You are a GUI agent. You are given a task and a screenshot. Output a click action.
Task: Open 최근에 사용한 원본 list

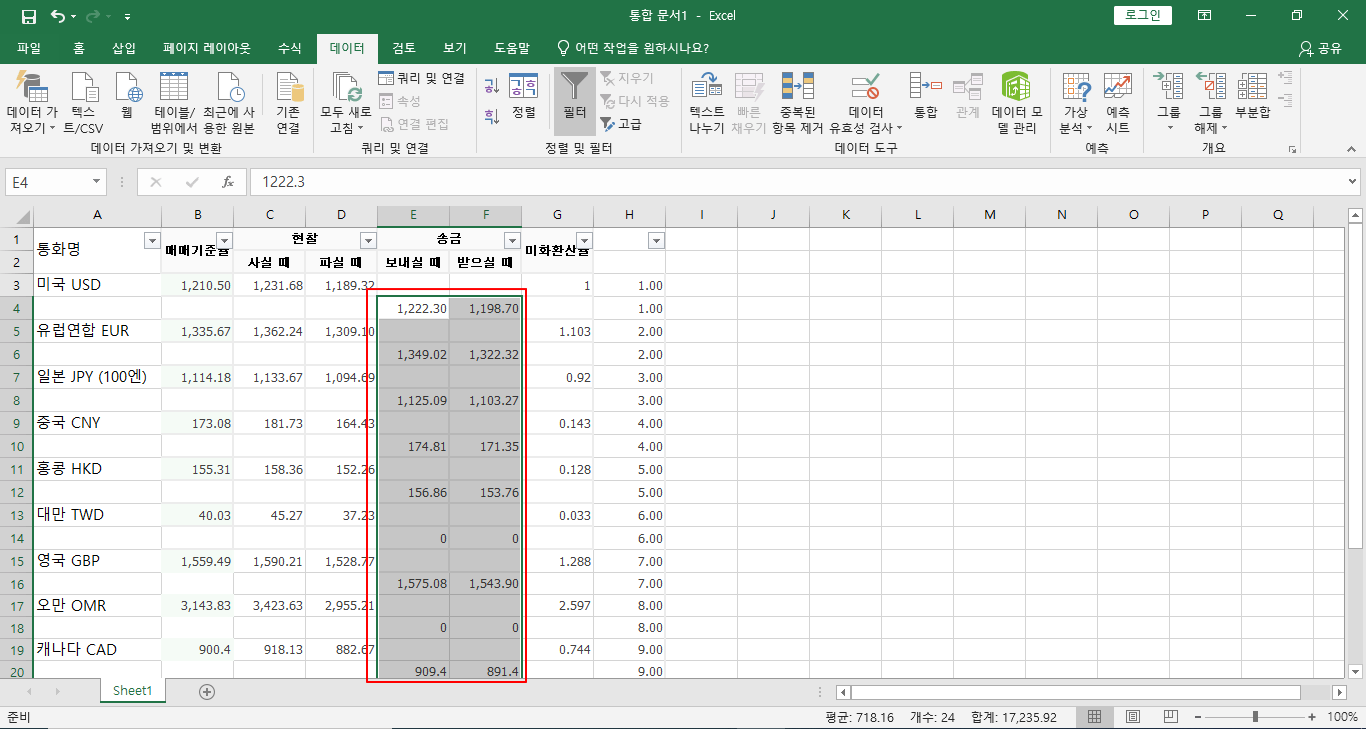pyautogui.click(x=229, y=102)
